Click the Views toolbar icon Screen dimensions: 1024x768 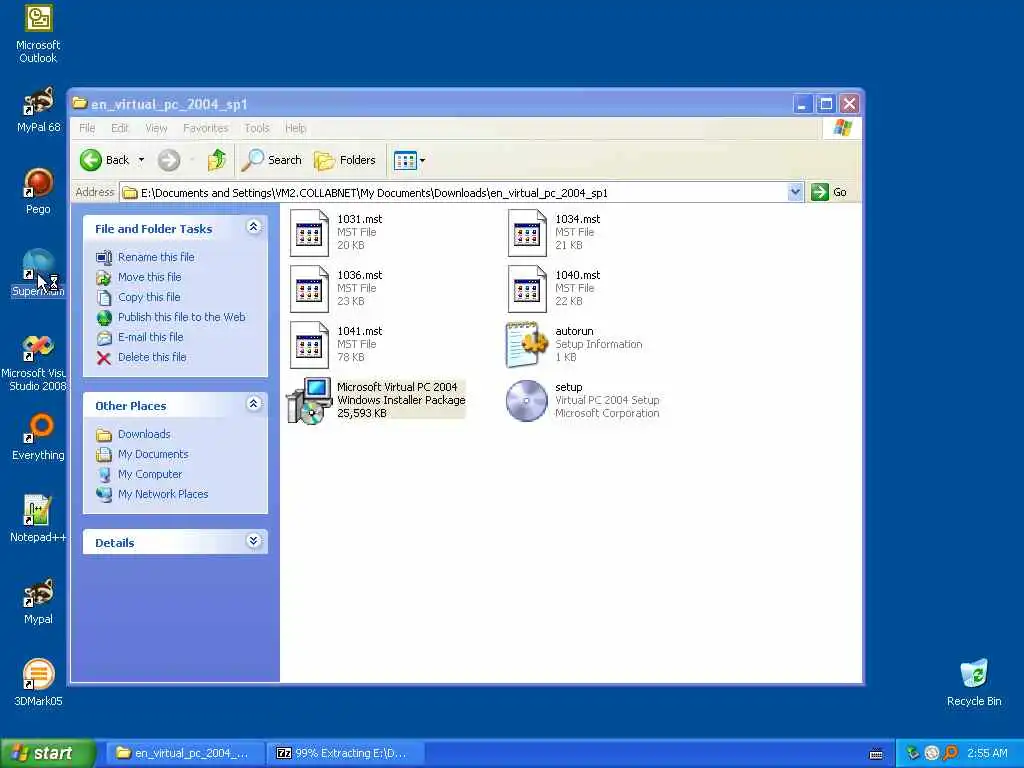pos(405,160)
